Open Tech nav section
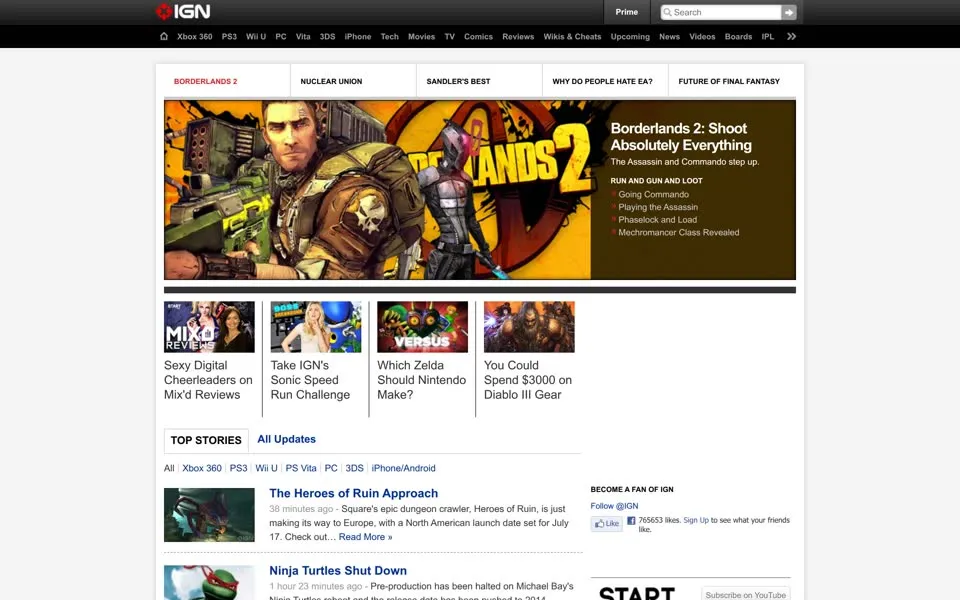Viewport: 960px width, 600px height. (389, 37)
